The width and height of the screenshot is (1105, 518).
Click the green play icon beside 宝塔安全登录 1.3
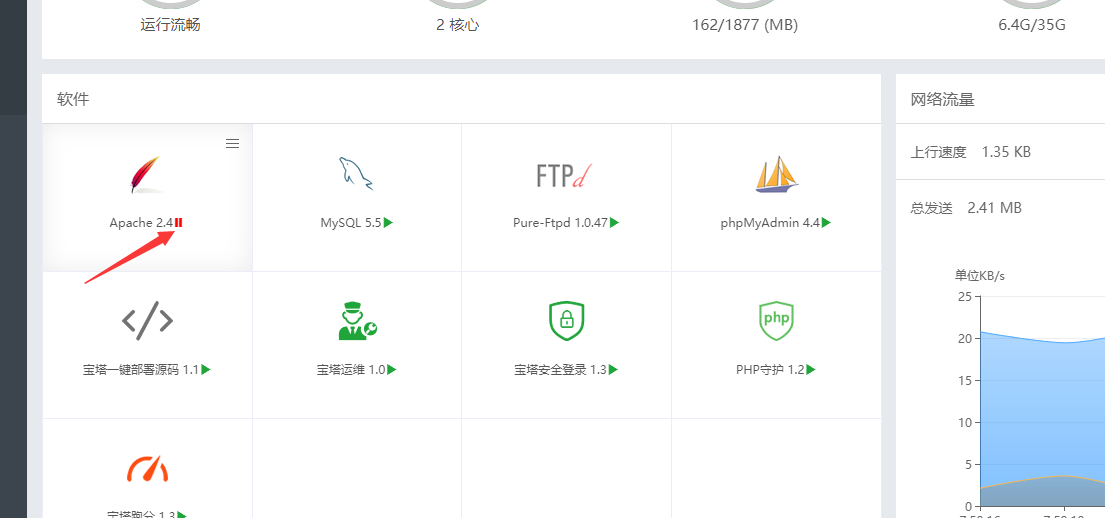[613, 369]
